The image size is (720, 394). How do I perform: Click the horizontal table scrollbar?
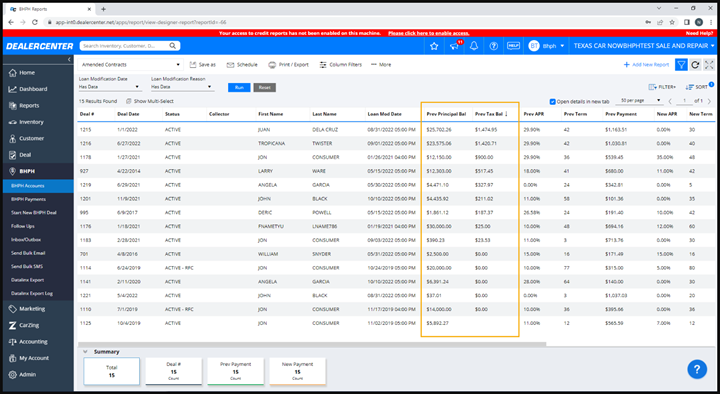[312, 344]
